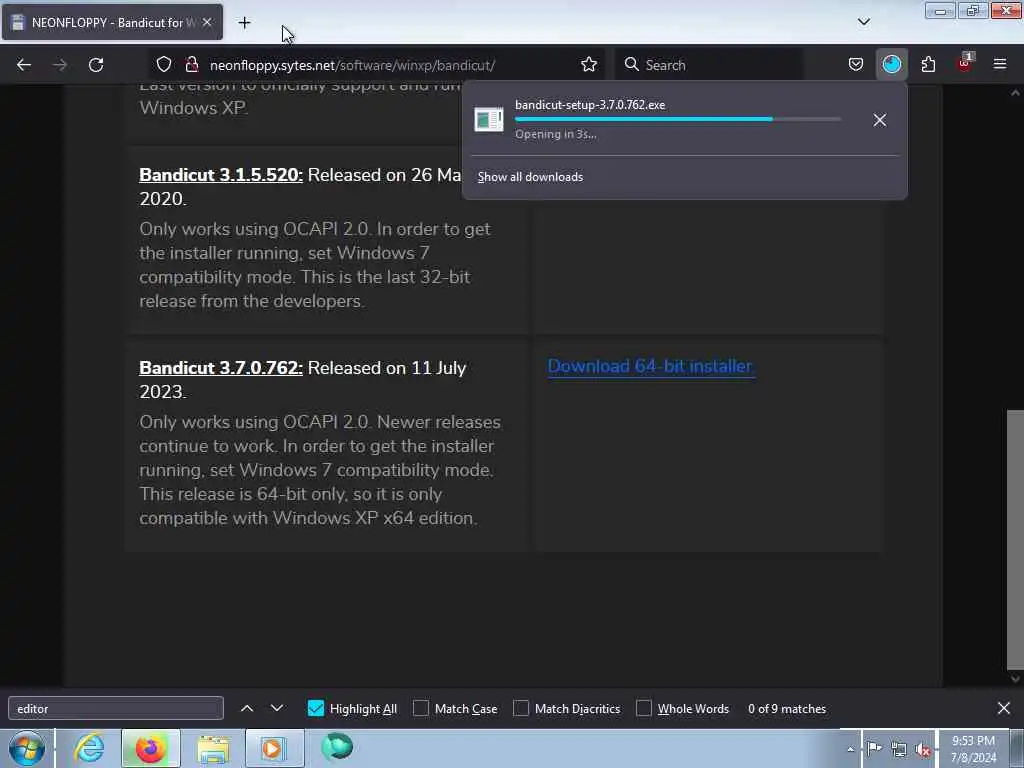Open network status tray icon
Screen dimensions: 1024x768
(899, 750)
